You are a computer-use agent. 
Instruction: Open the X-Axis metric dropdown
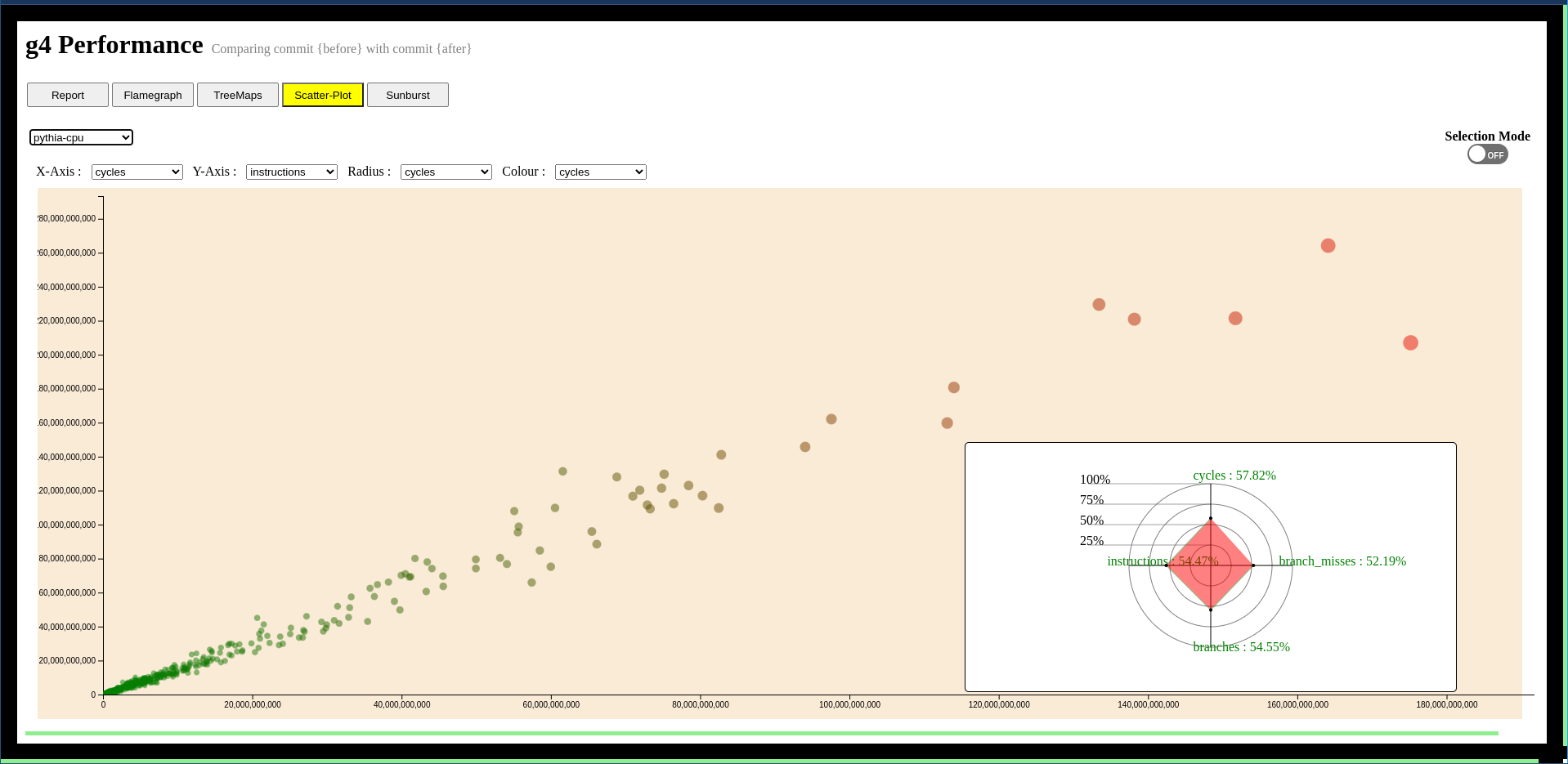click(137, 172)
